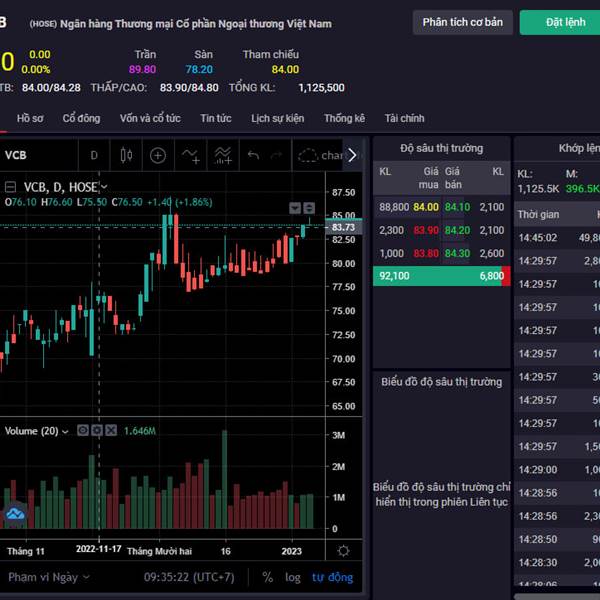Image resolution: width=600 pixels, height=600 pixels.
Task: Click the 83.73 price label on axis
Action: [x=343, y=227]
